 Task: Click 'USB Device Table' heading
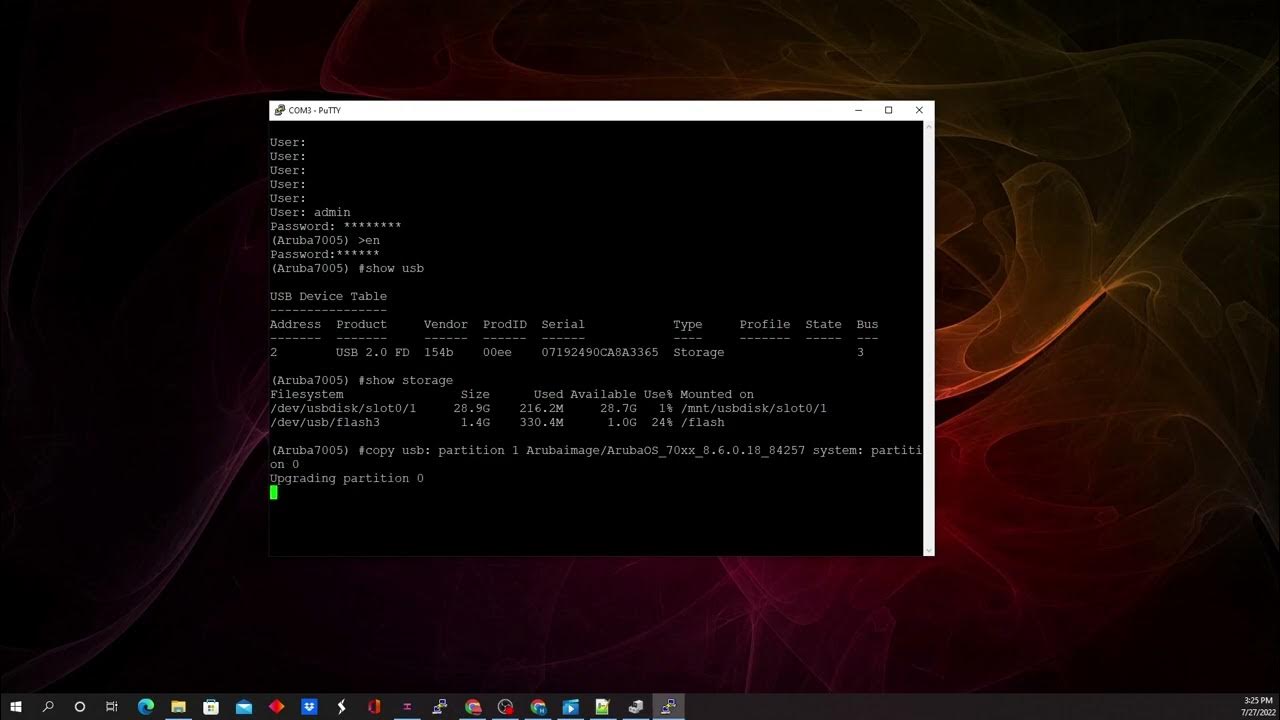tap(328, 296)
